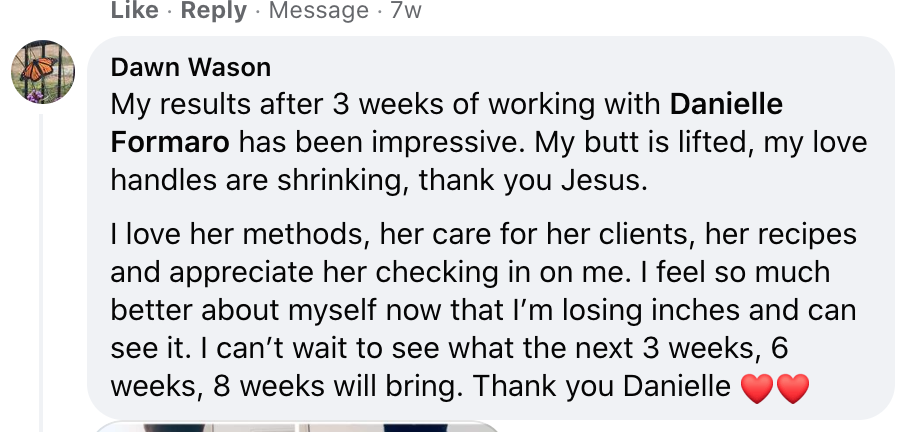Click the 'Thank you Danielle' closing sentence
Screen dimensions: 917x432
[x=601, y=386]
